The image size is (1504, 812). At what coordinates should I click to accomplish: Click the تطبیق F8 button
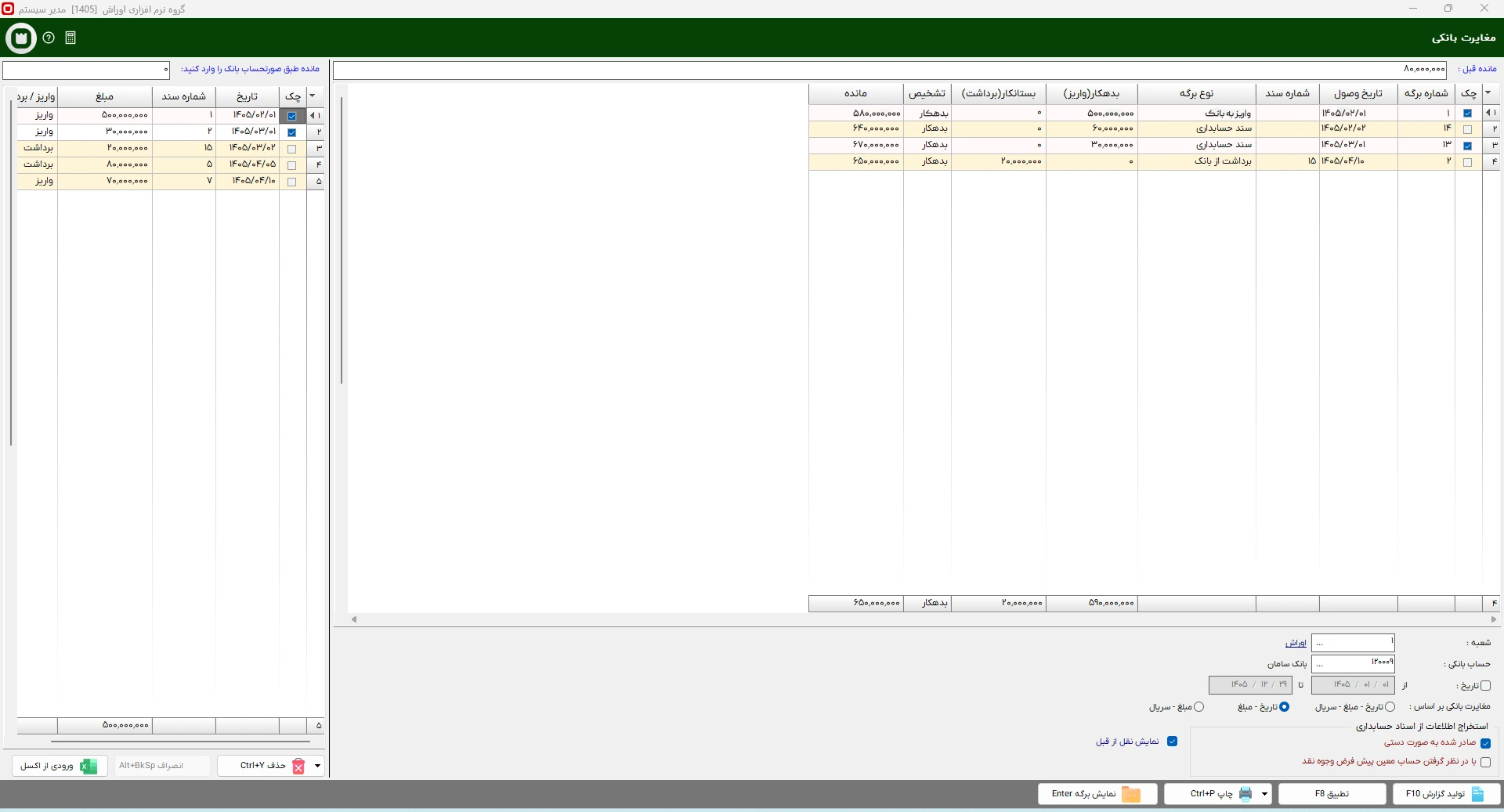pyautogui.click(x=1332, y=794)
